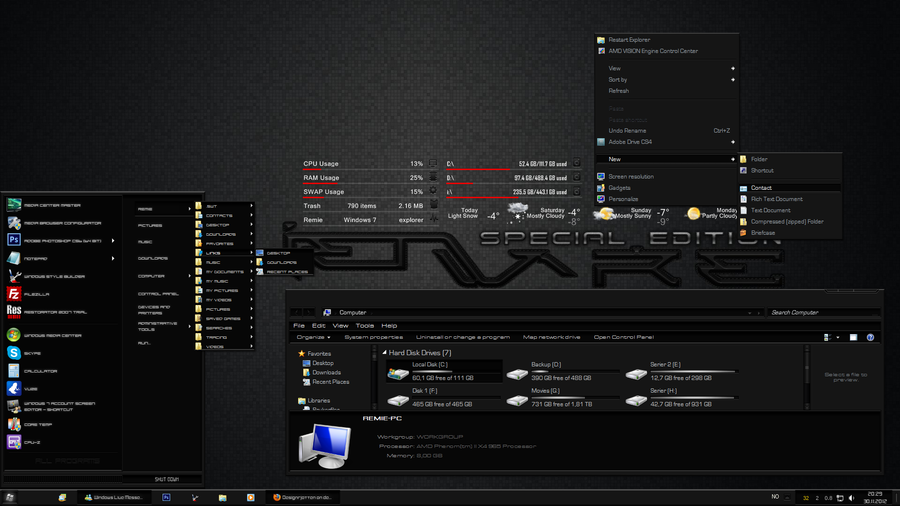Open the Organize dropdown in Explorer
The width and height of the screenshot is (900, 506).
(314, 337)
